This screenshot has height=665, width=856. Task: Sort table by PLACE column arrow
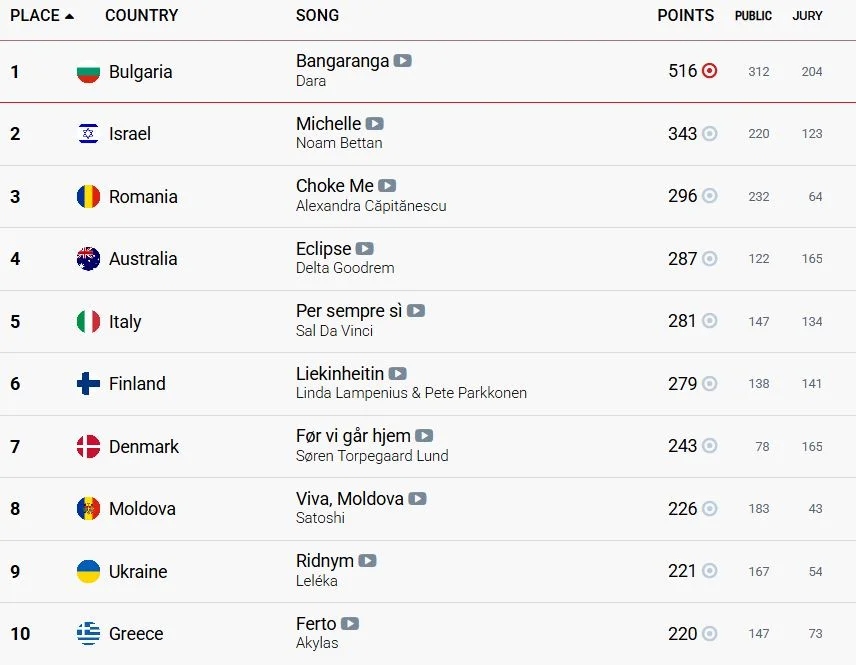coord(69,16)
